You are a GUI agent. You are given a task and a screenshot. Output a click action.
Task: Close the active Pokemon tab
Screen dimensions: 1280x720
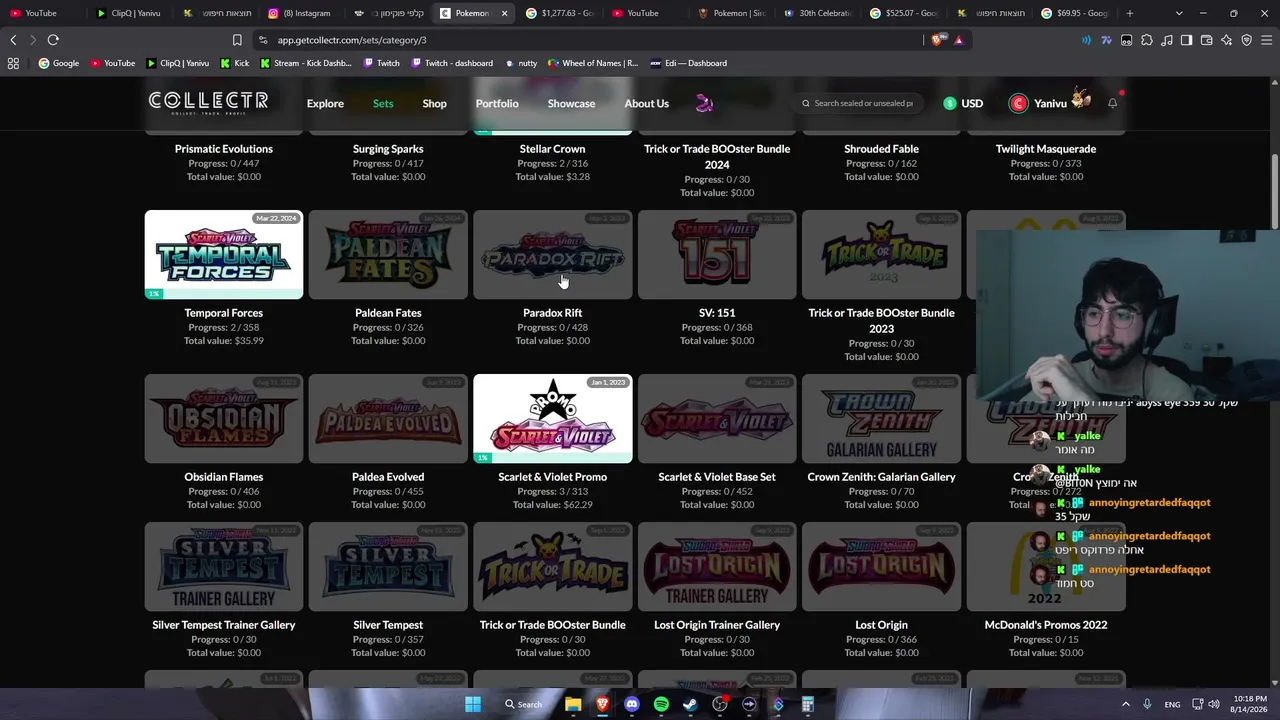point(504,13)
